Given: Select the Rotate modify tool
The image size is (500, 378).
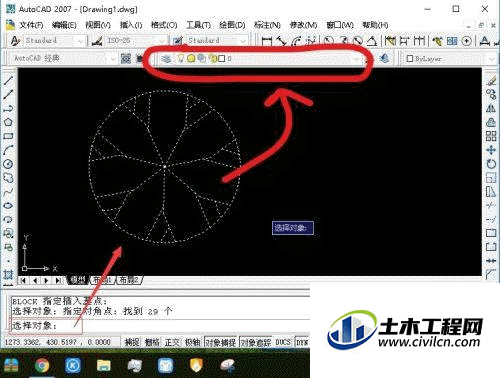Looking at the screenshot, I should coord(491,164).
